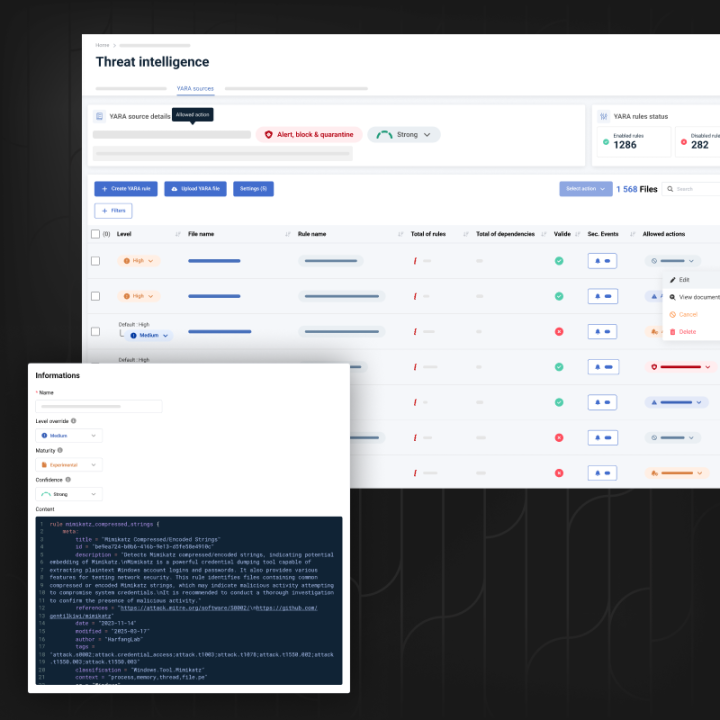Screen dimensions: 720x720
Task: Click the YARA rules status panel icon
Action: coord(604,116)
